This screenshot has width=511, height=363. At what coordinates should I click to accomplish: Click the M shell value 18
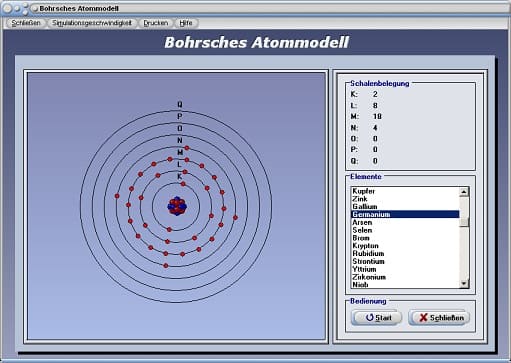(x=377, y=116)
